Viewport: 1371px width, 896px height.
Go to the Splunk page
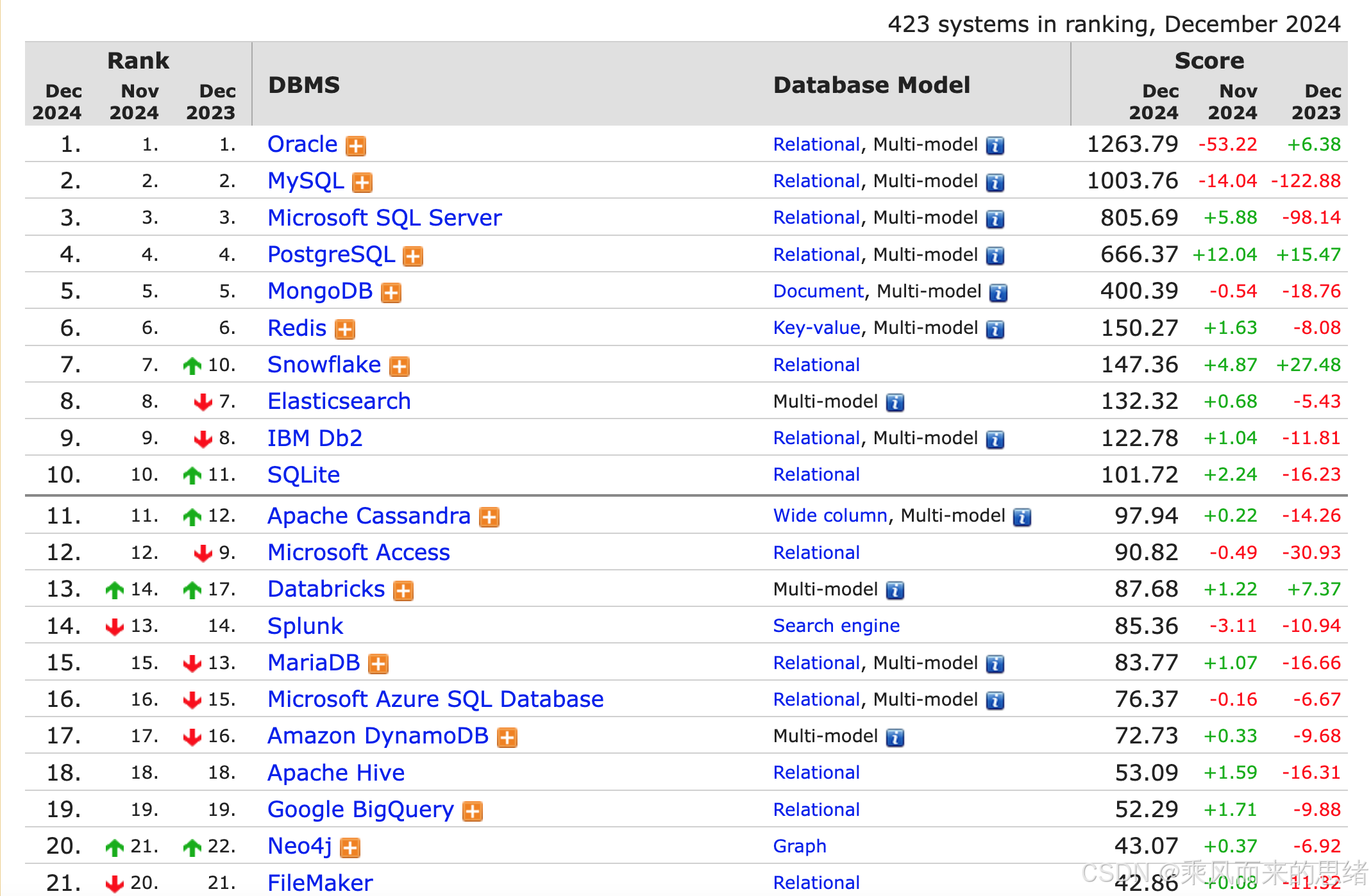coord(306,626)
